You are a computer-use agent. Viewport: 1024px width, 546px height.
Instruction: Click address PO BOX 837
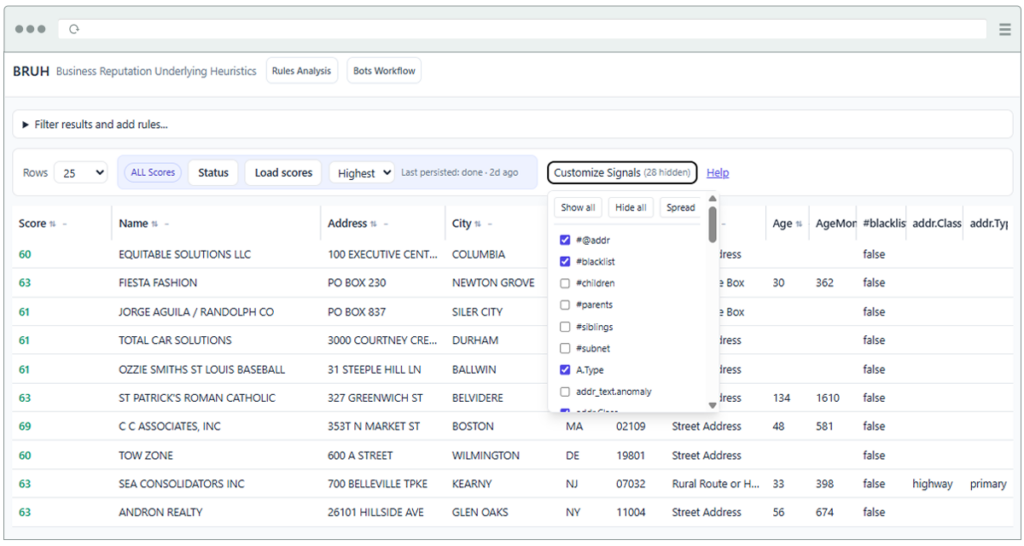tap(357, 312)
